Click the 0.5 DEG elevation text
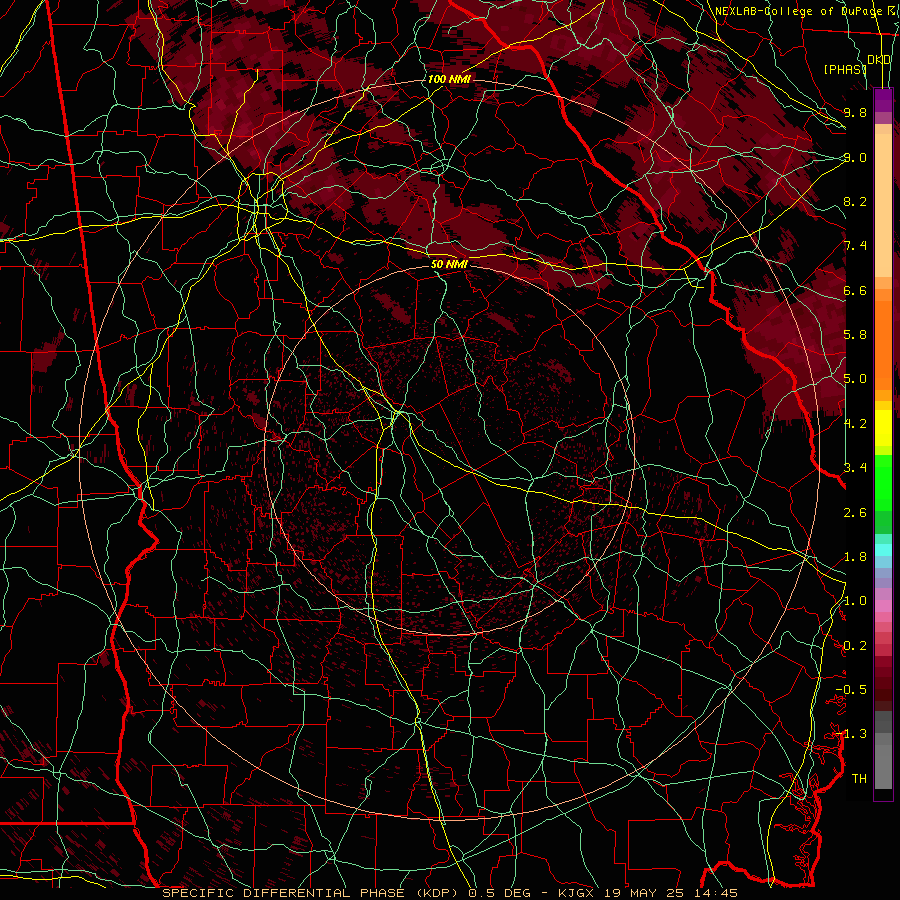The image size is (900, 900). [499, 893]
